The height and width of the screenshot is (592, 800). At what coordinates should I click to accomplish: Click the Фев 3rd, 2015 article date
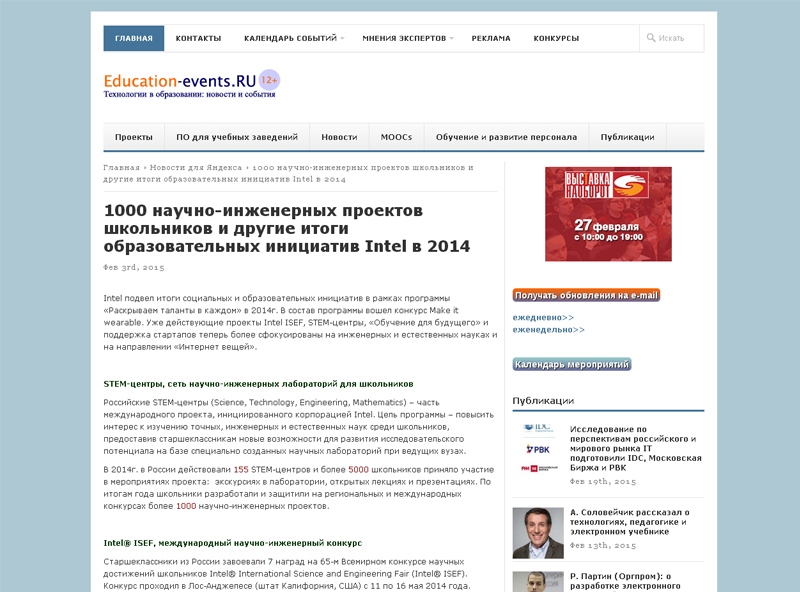134,267
